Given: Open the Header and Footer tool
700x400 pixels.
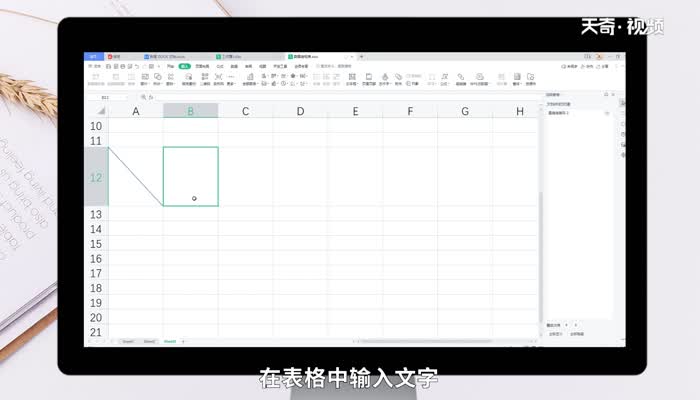Looking at the screenshot, I should click(369, 79).
